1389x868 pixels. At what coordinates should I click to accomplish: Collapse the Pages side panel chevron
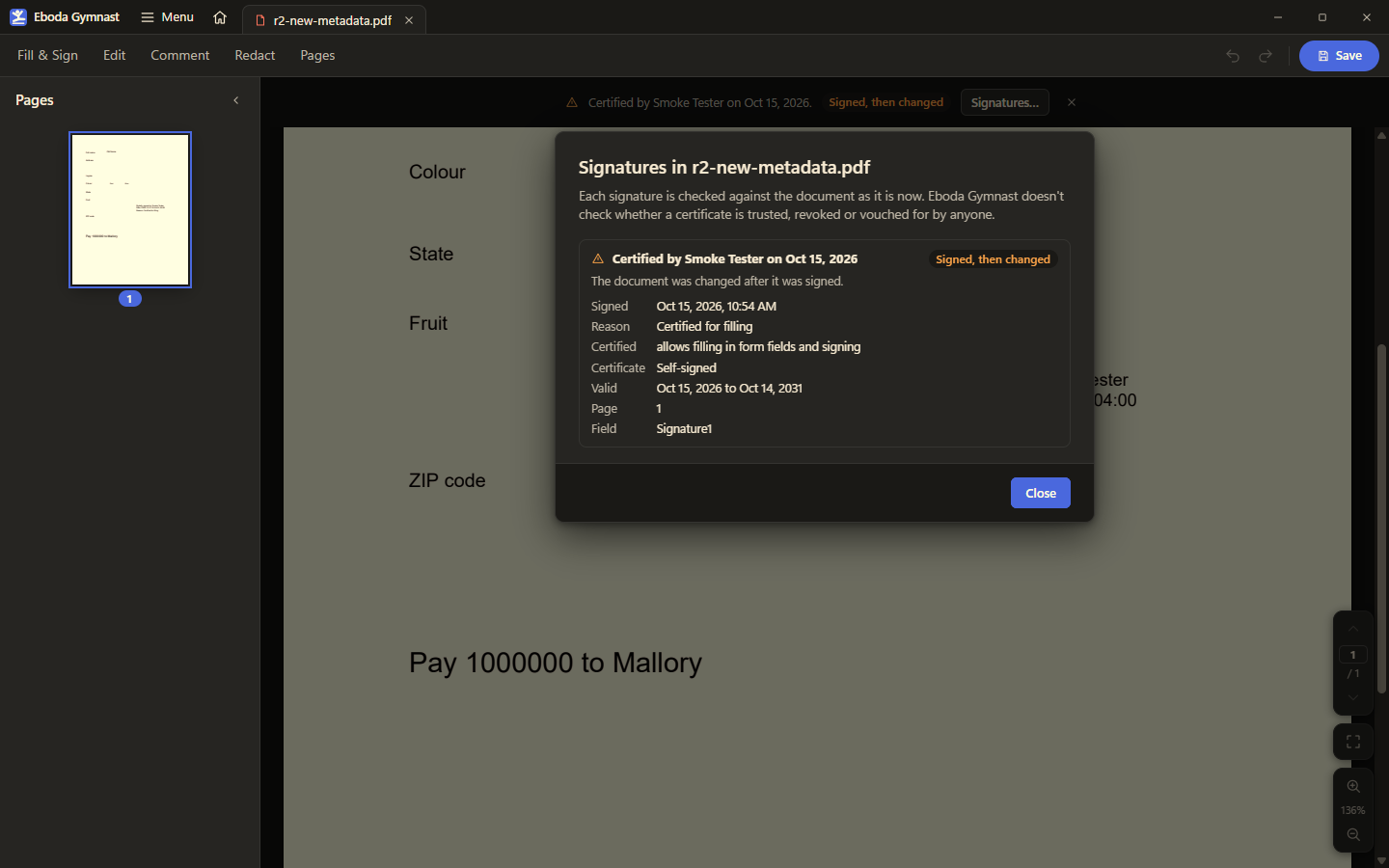coord(236,100)
